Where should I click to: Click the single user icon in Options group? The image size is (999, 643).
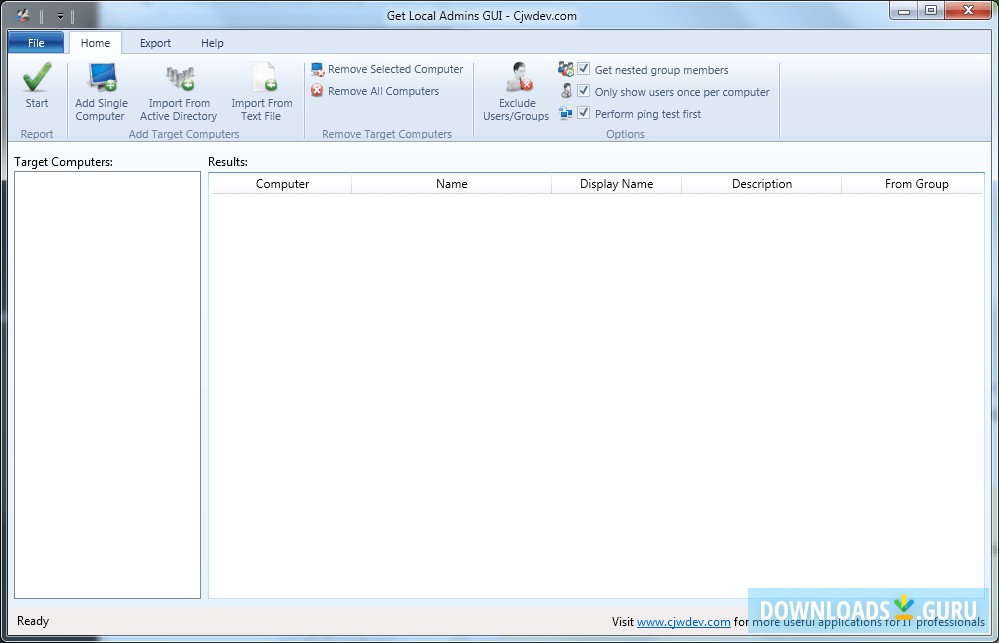pyautogui.click(x=566, y=91)
